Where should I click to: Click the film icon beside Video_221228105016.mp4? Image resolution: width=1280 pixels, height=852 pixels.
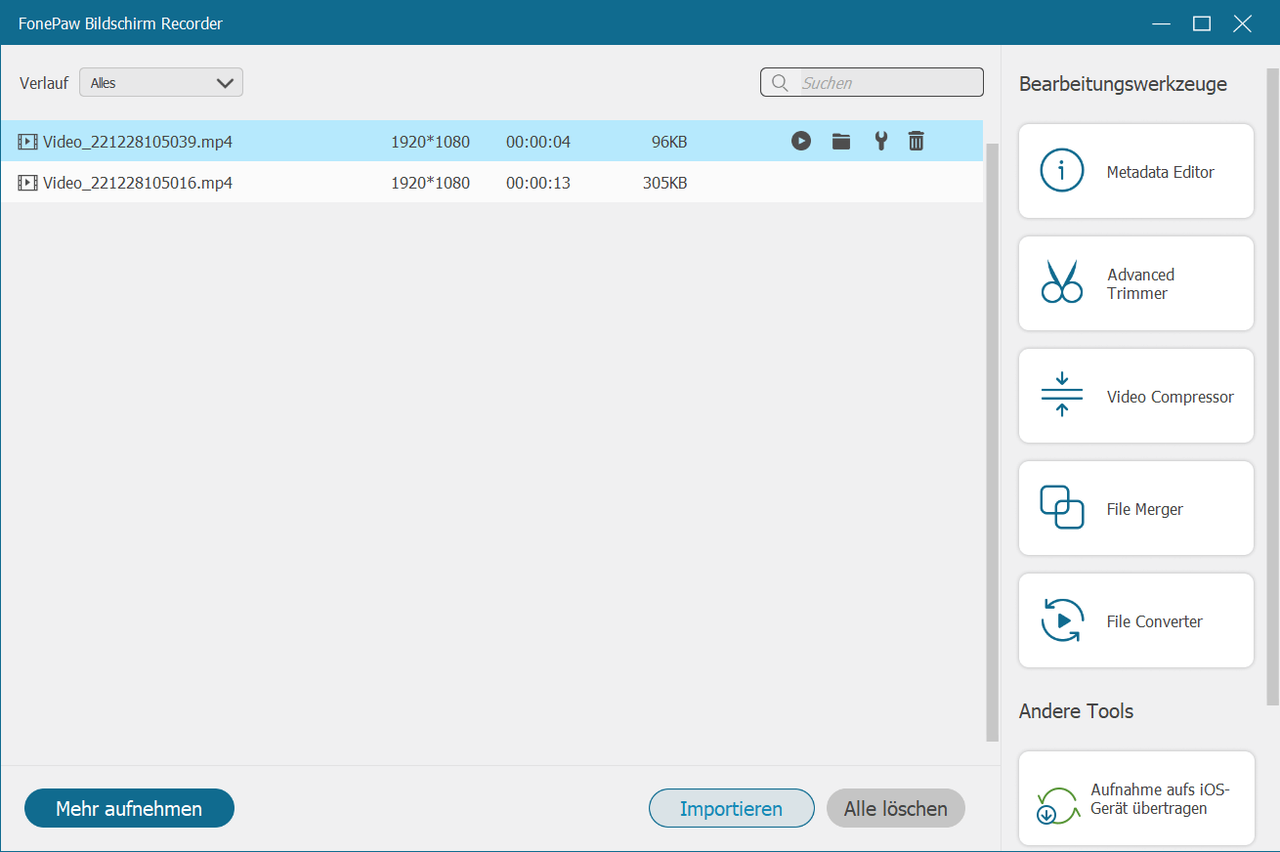coord(28,183)
